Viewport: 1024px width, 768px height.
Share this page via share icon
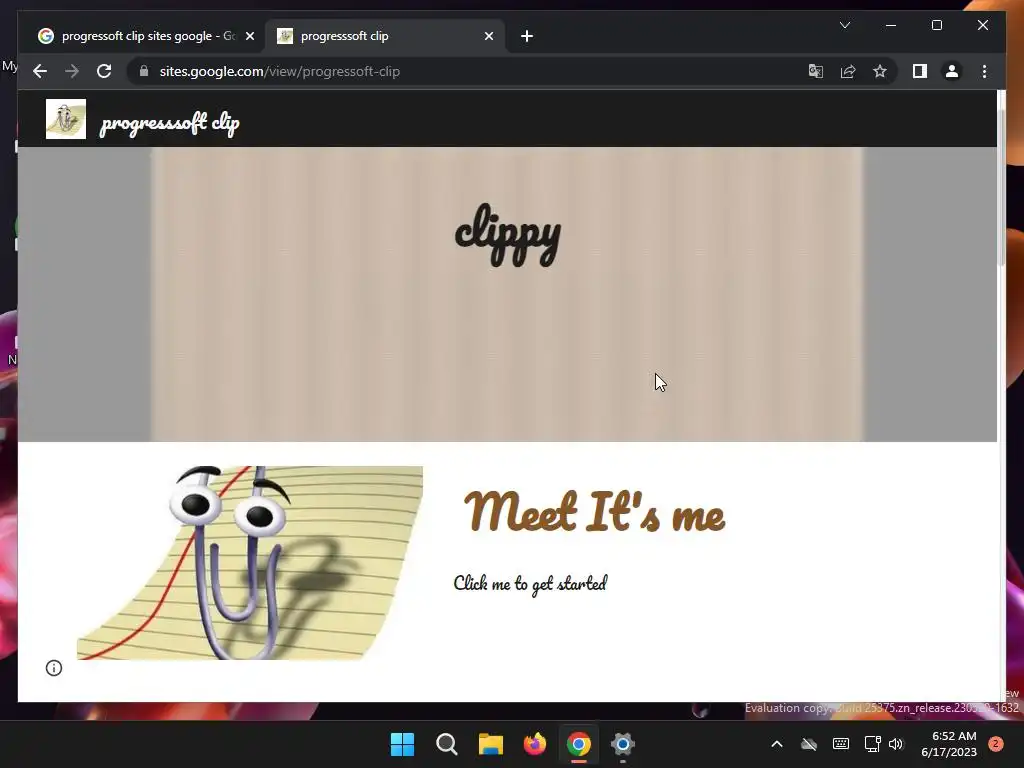pyautogui.click(x=848, y=71)
